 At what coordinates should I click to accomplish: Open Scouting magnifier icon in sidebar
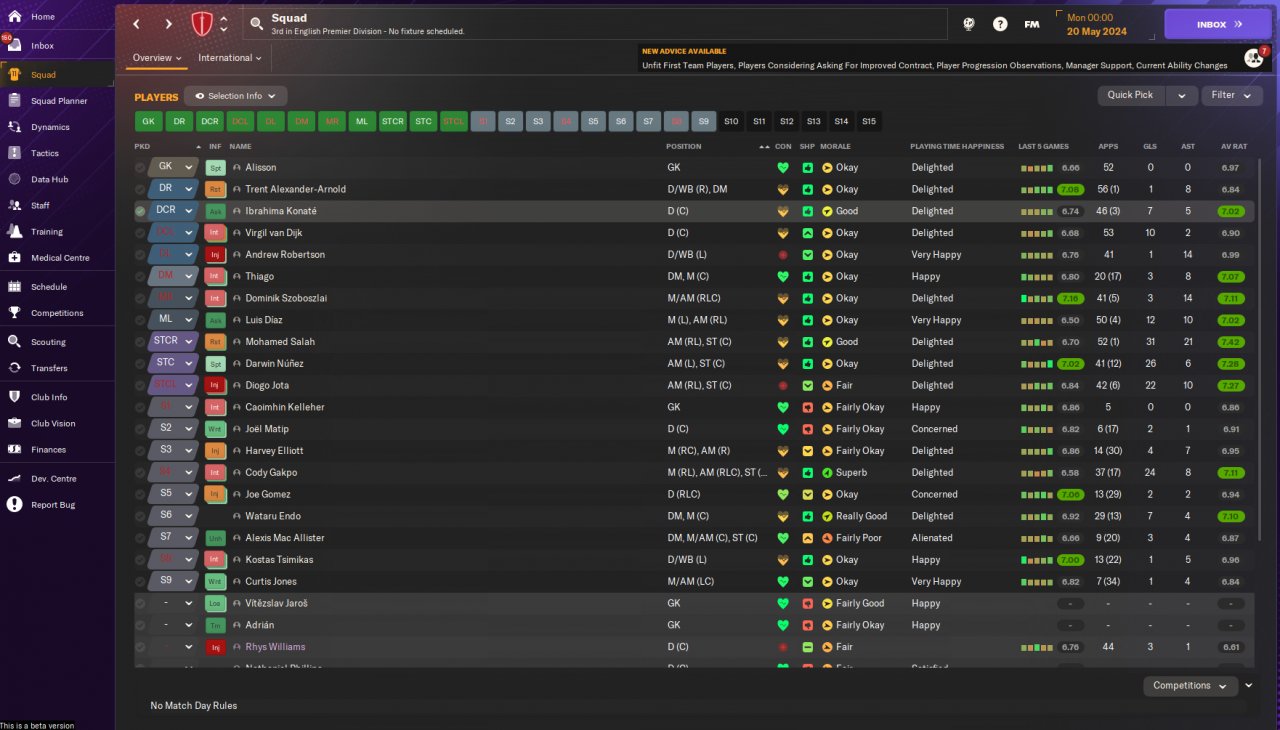tap(15, 341)
